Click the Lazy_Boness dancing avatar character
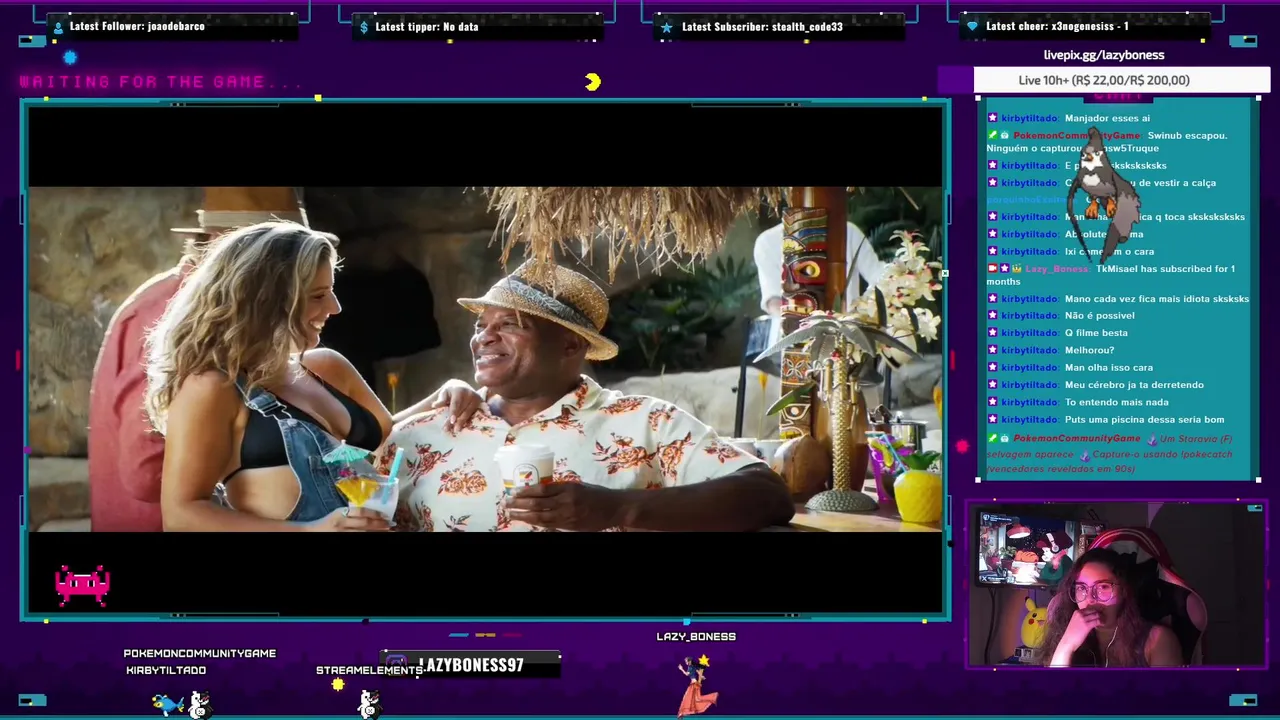The width and height of the screenshot is (1280, 720). pyautogui.click(x=696, y=684)
